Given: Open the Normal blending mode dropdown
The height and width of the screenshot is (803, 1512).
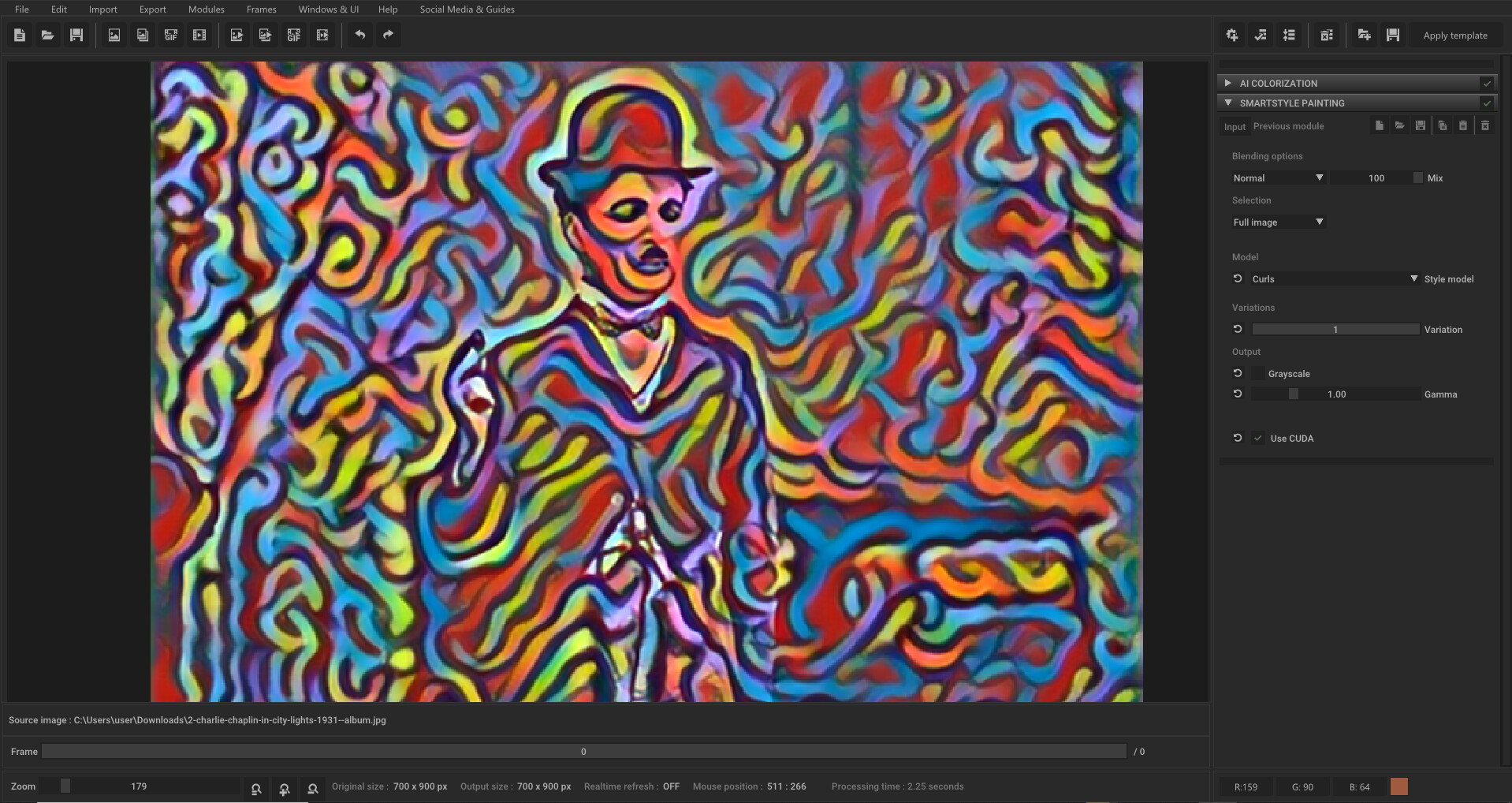Looking at the screenshot, I should click(1277, 177).
